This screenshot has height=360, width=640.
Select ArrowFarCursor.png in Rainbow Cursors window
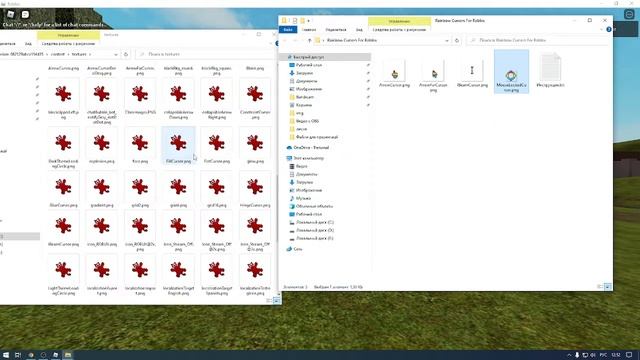click(x=433, y=75)
